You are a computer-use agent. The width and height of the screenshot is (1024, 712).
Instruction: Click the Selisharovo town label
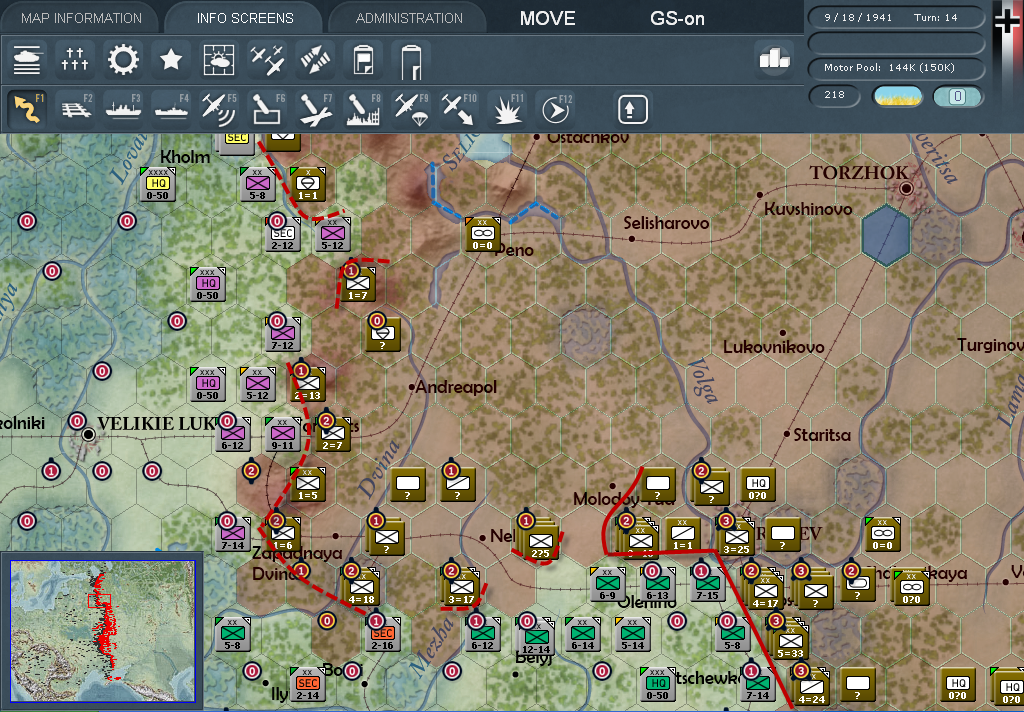(x=666, y=223)
